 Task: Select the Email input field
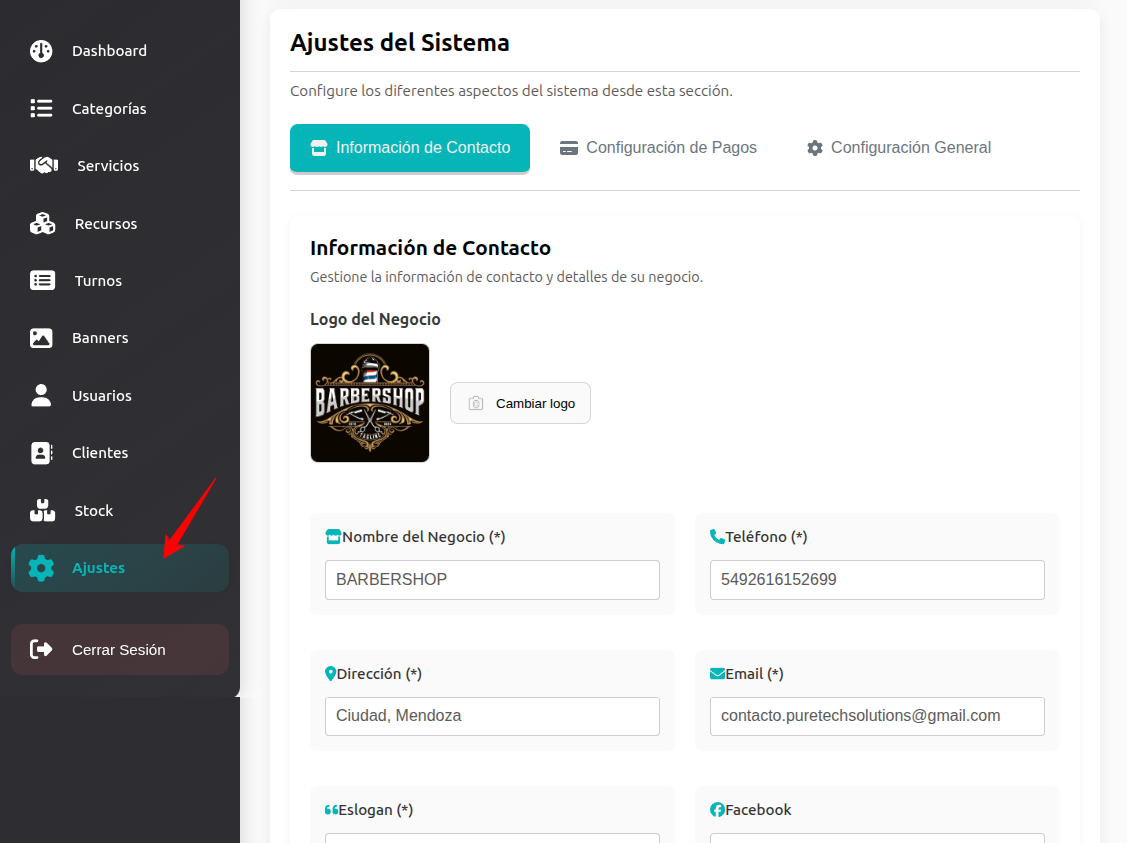pyautogui.click(x=877, y=716)
